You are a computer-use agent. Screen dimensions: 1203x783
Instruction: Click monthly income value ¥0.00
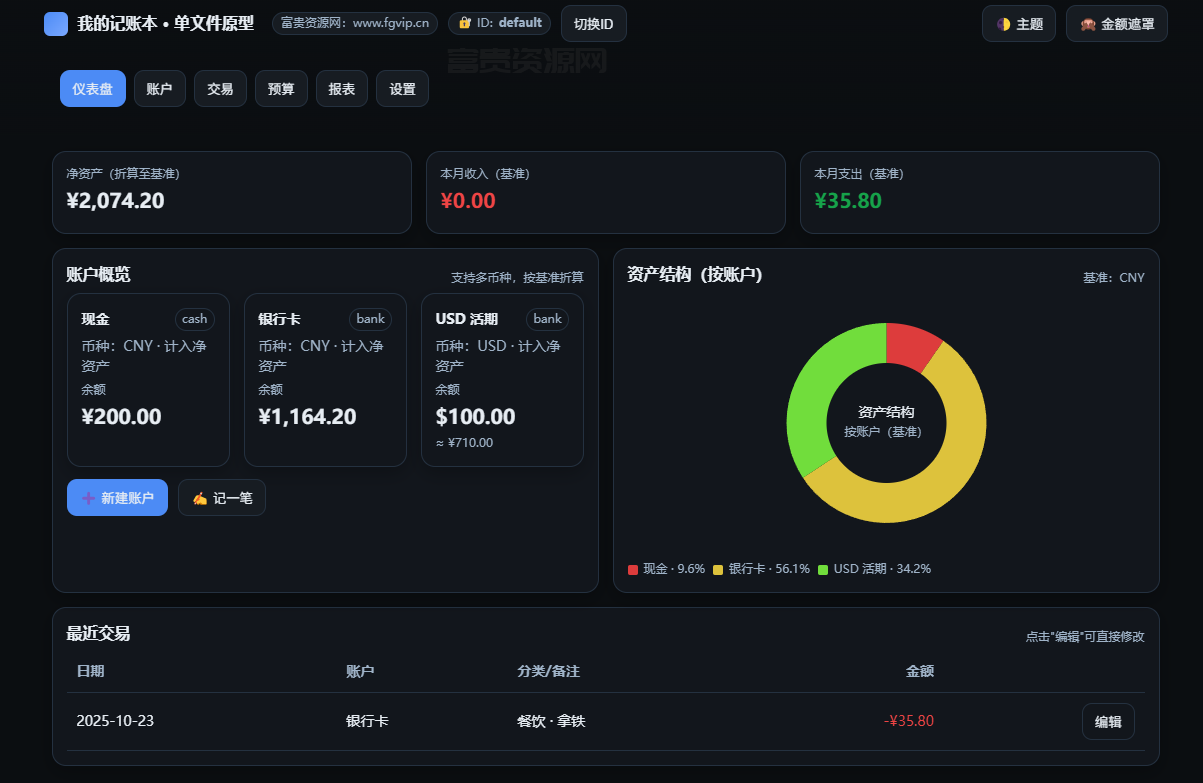coord(468,201)
